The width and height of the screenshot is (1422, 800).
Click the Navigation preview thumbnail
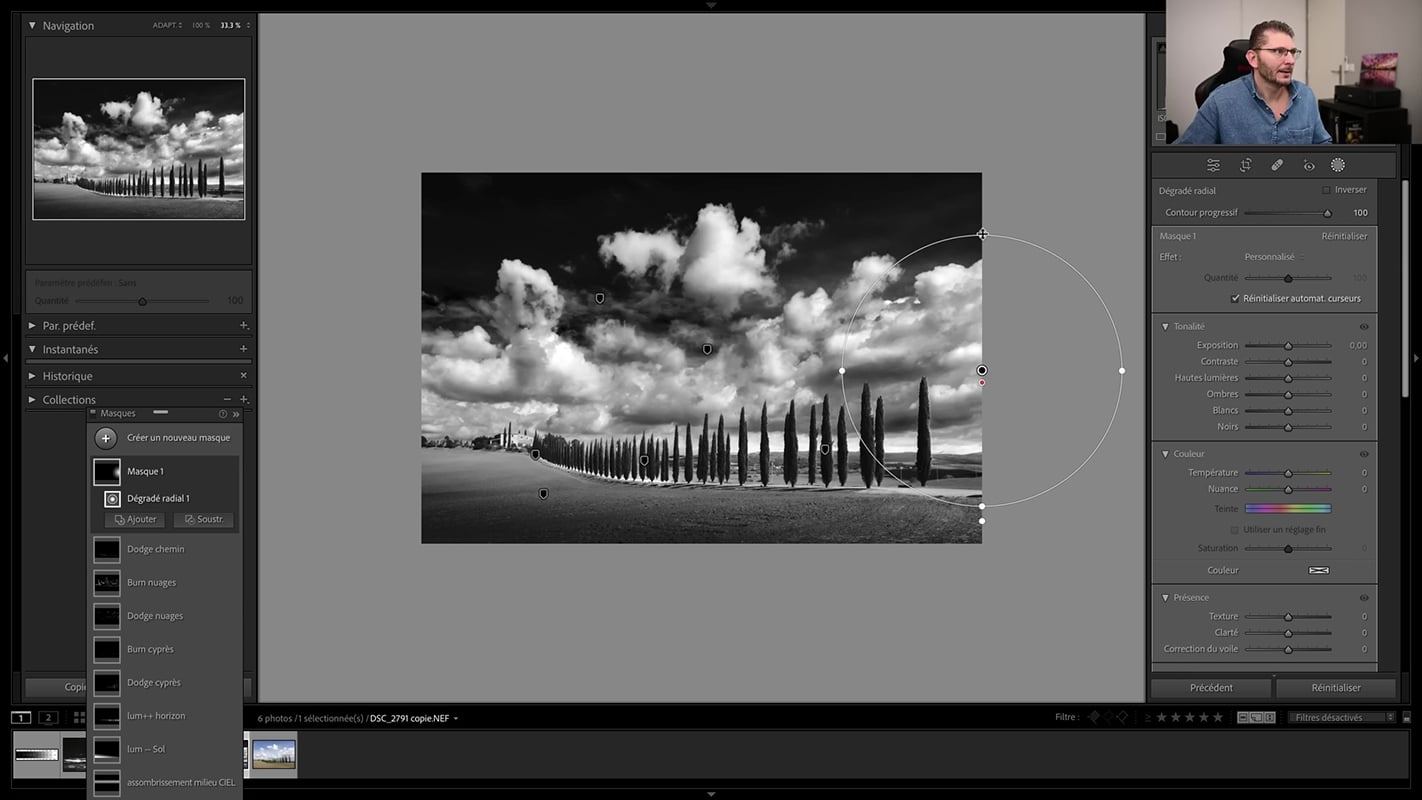[139, 149]
